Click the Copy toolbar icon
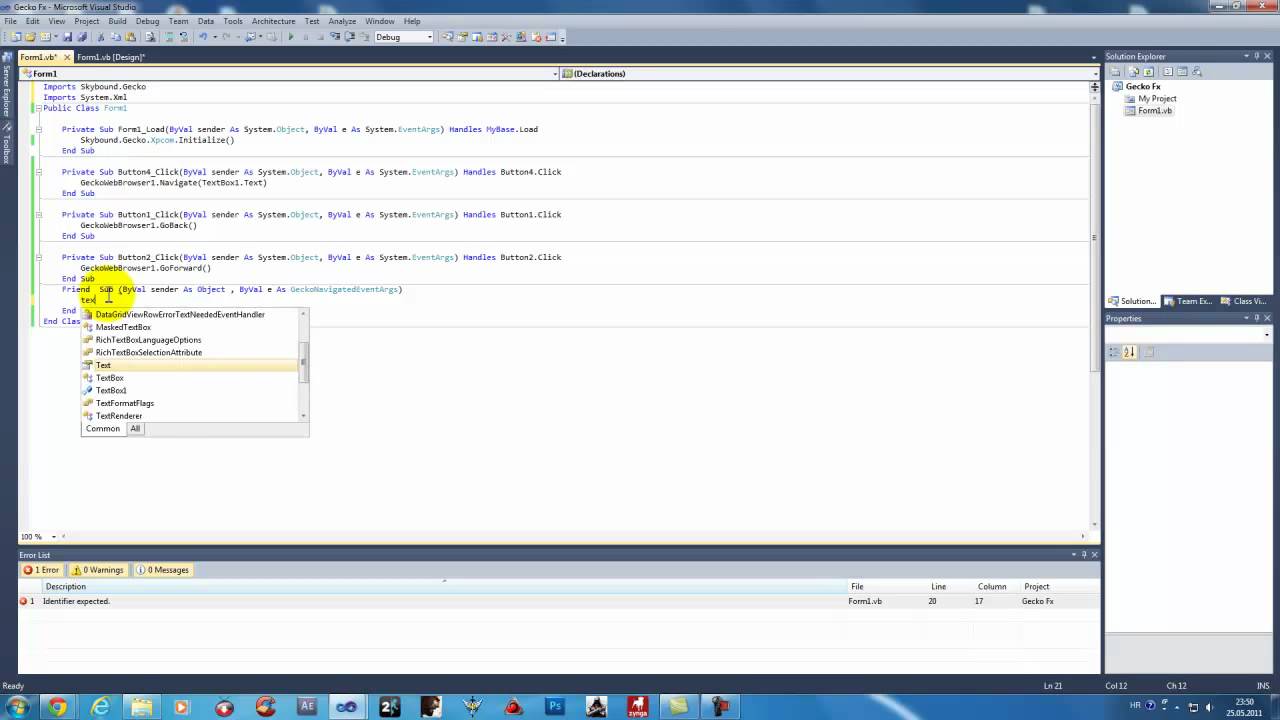The width and height of the screenshot is (1280, 720). [x=116, y=37]
